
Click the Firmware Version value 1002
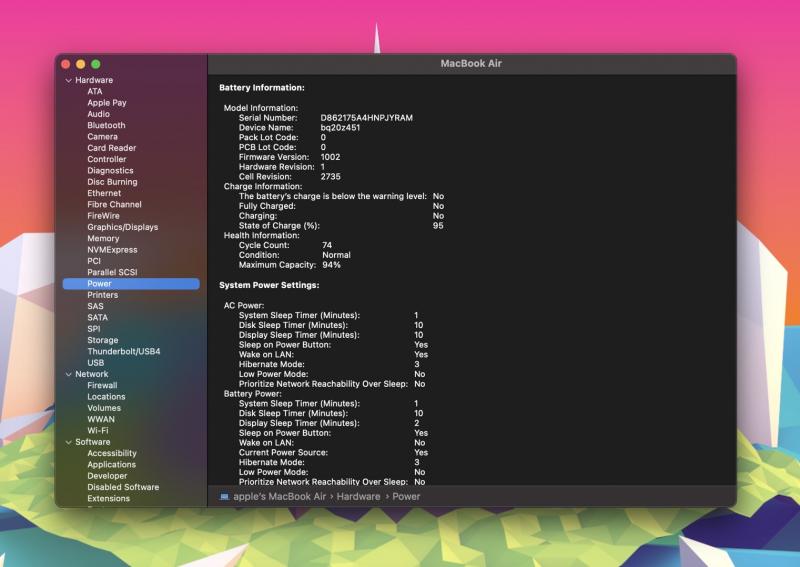pyautogui.click(x=330, y=157)
